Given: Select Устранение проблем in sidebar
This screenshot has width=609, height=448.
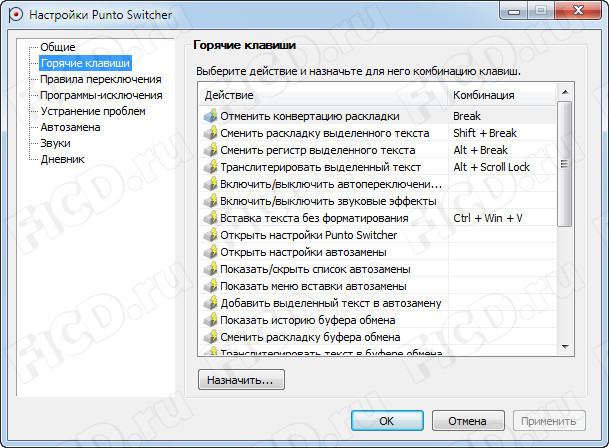Looking at the screenshot, I should (93, 111).
